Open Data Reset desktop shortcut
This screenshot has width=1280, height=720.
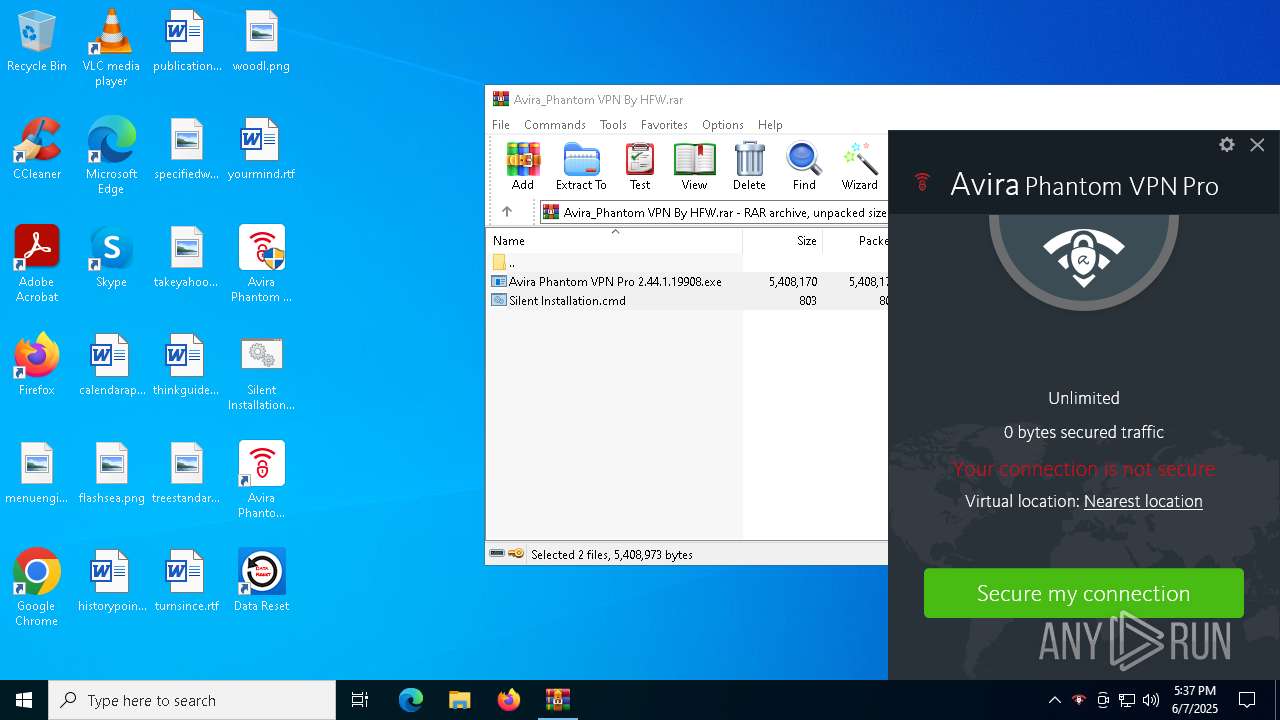[x=261, y=580]
